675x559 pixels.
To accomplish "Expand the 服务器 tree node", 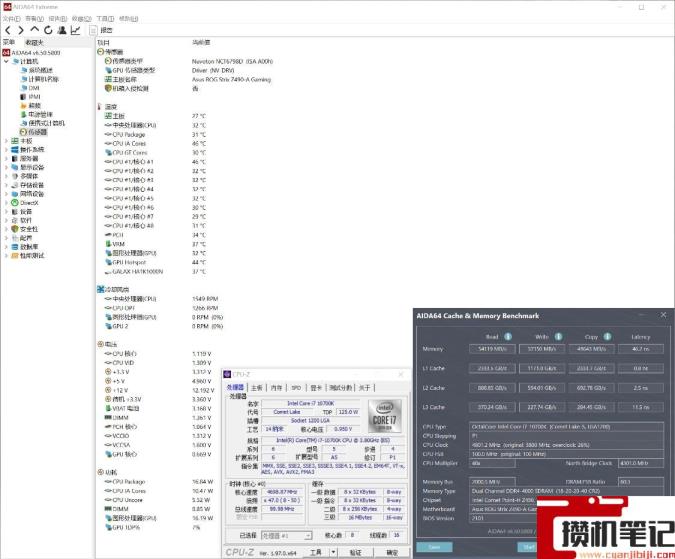I will 6,159.
